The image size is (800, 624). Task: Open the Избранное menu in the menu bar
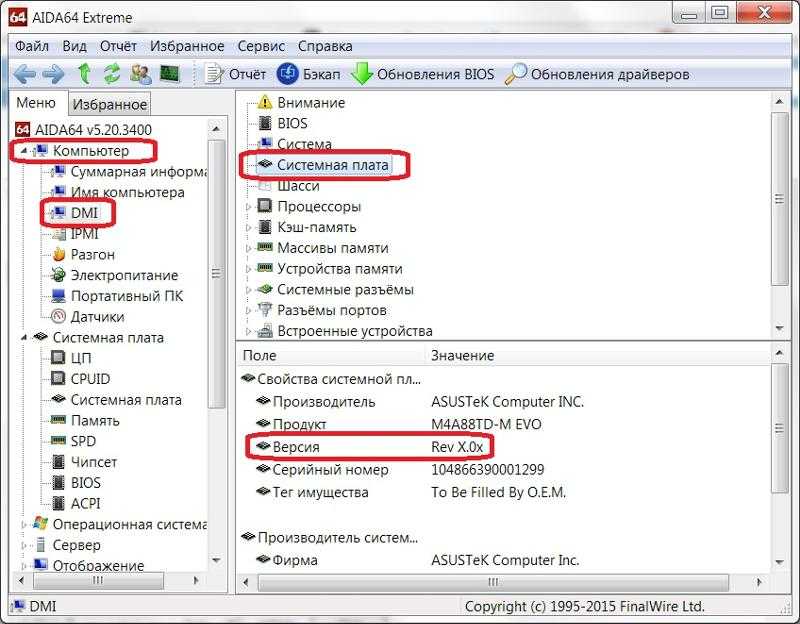[x=187, y=46]
